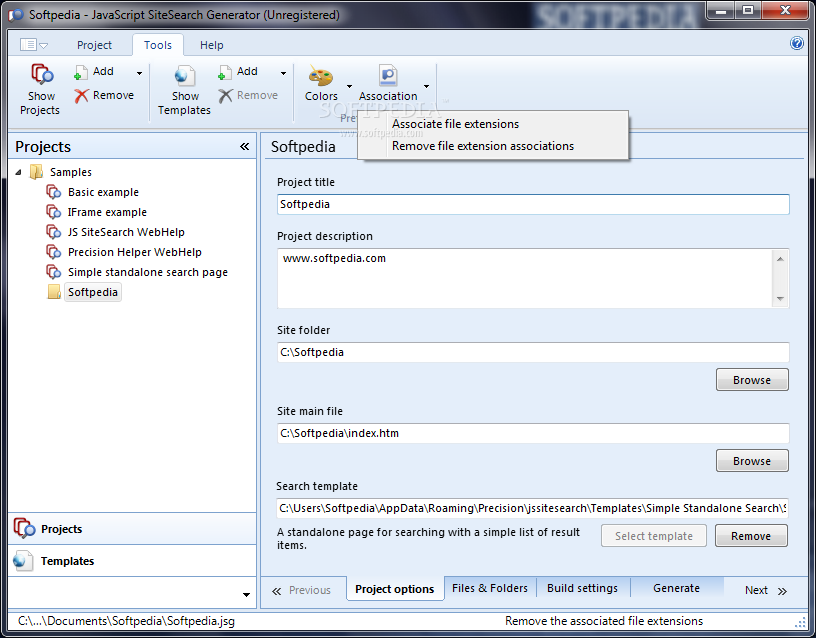The image size is (816, 638).
Task: Click Remove search template button
Action: tap(751, 536)
